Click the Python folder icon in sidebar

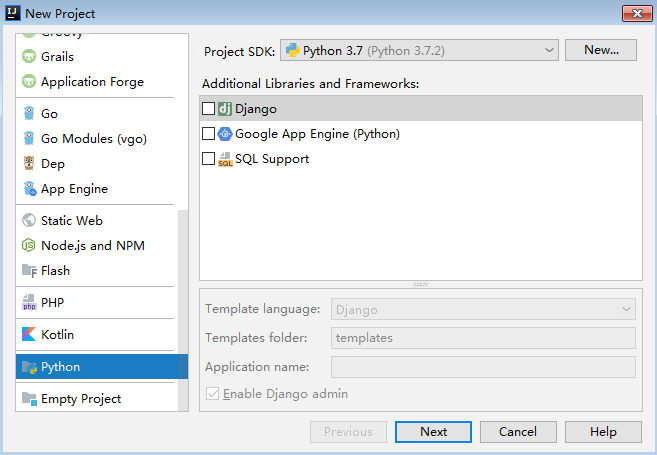(x=29, y=367)
